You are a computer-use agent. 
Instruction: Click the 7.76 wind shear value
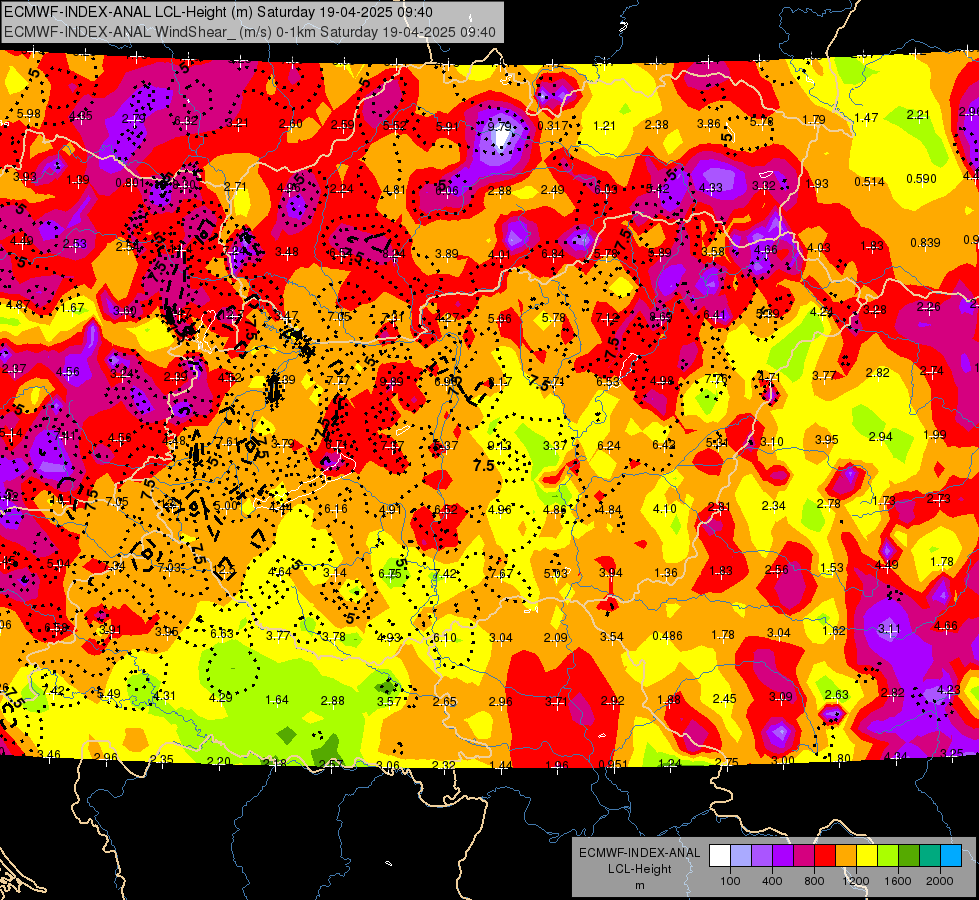[716, 378]
